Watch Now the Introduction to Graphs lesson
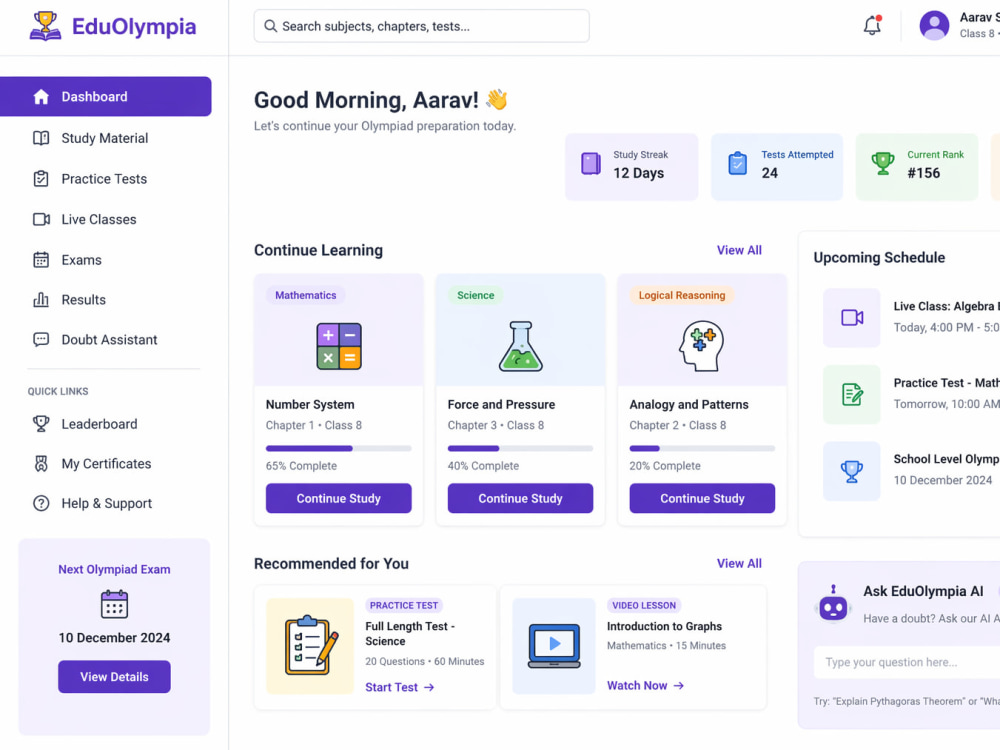The width and height of the screenshot is (1000, 750). pos(645,685)
